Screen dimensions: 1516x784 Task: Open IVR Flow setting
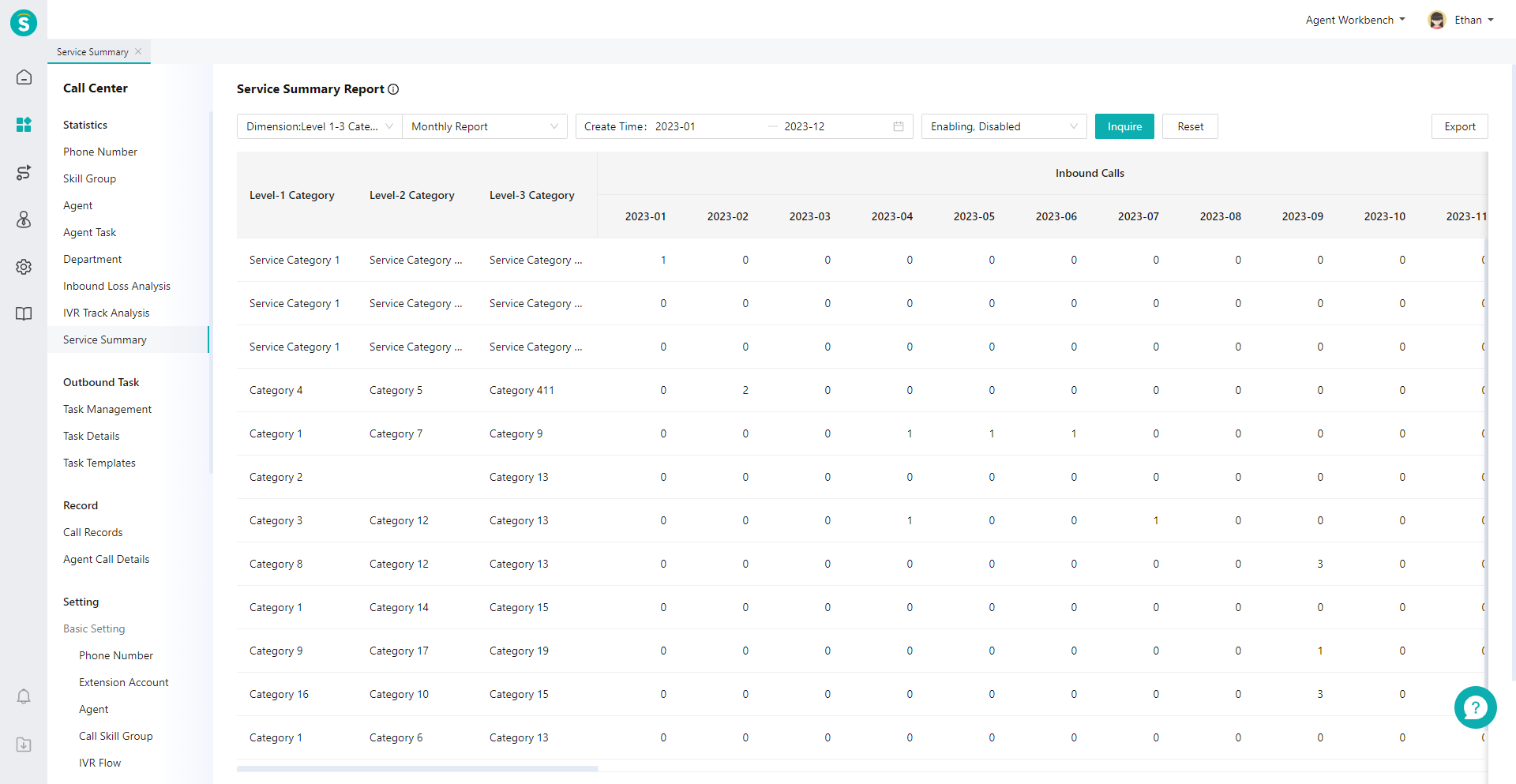pos(99,763)
